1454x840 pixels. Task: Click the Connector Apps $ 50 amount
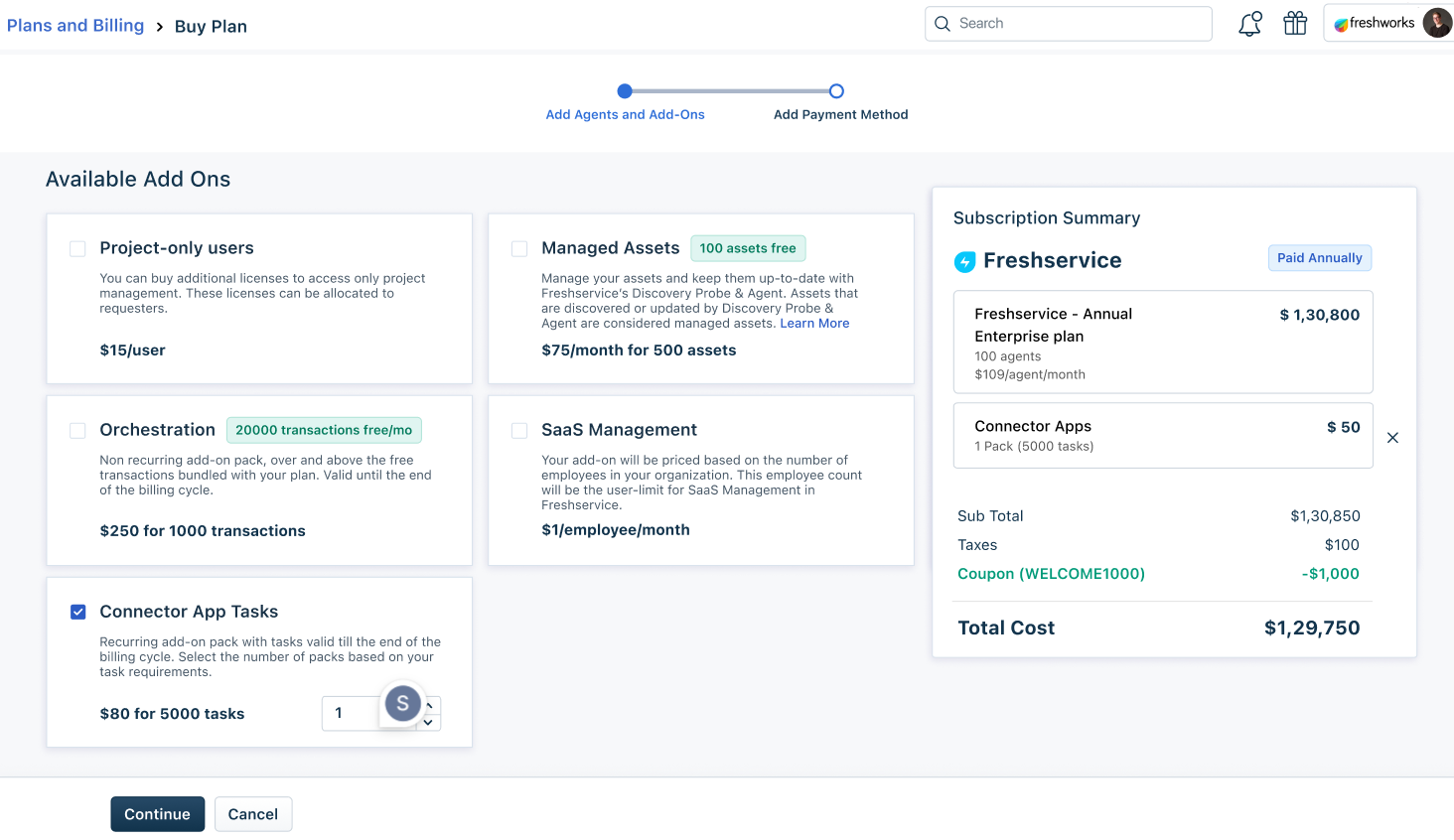click(x=1344, y=427)
